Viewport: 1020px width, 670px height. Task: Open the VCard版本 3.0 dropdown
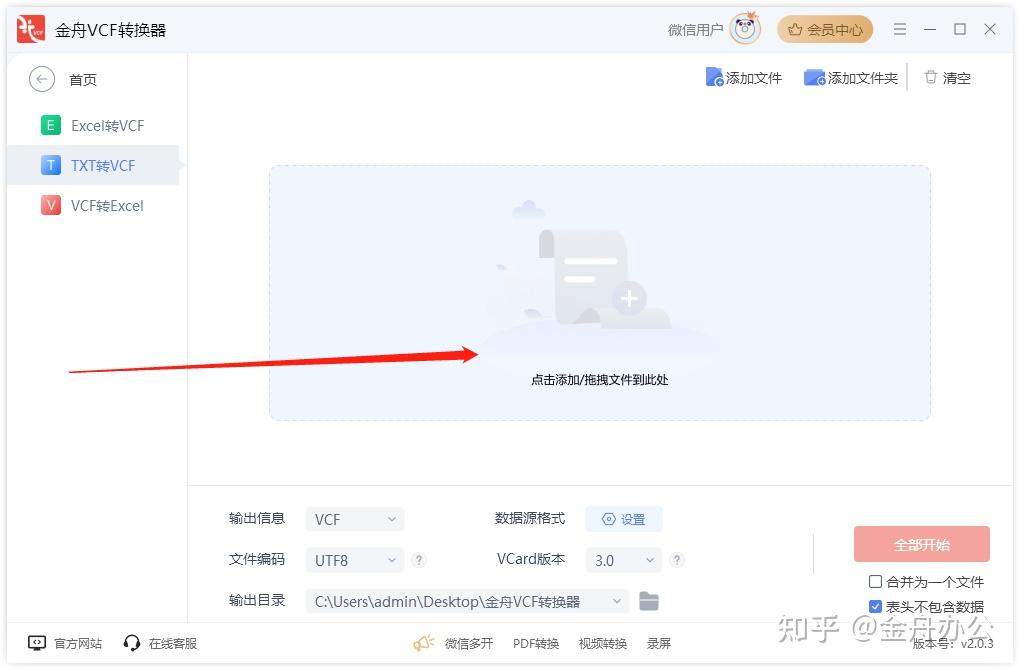click(623, 559)
